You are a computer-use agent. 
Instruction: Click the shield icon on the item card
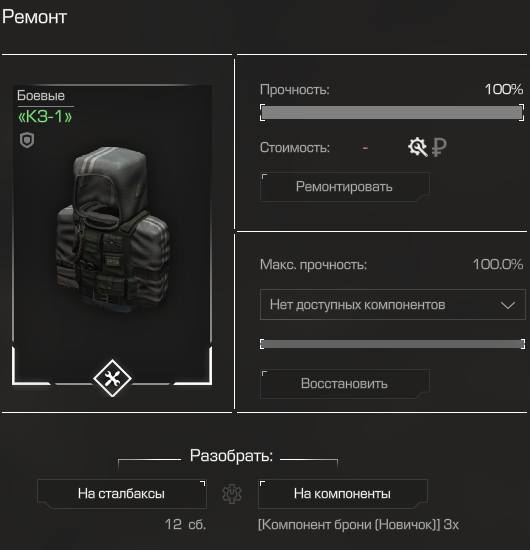tap(27, 140)
